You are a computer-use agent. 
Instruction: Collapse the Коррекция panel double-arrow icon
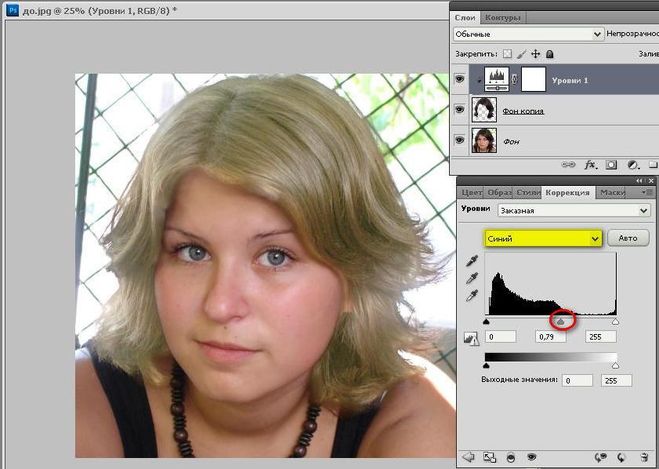[639, 181]
